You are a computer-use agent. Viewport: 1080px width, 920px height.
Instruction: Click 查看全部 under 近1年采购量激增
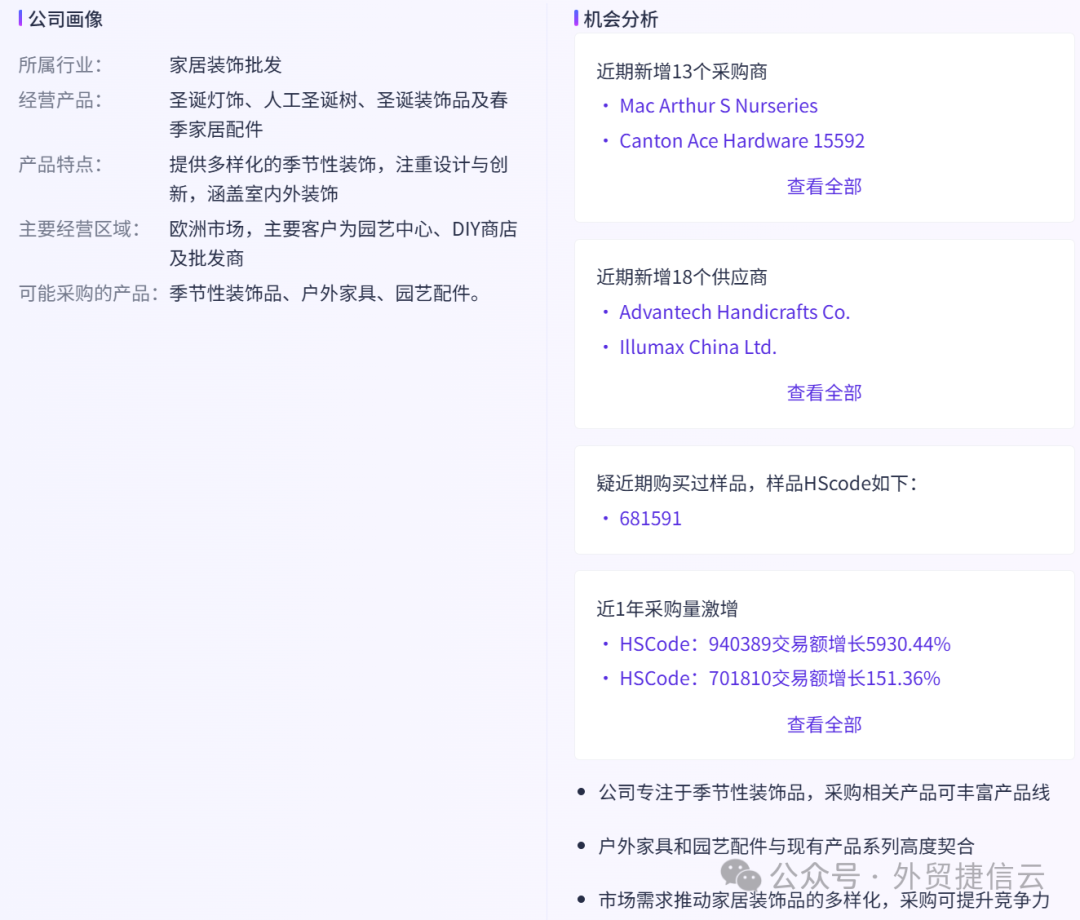pyautogui.click(x=823, y=724)
